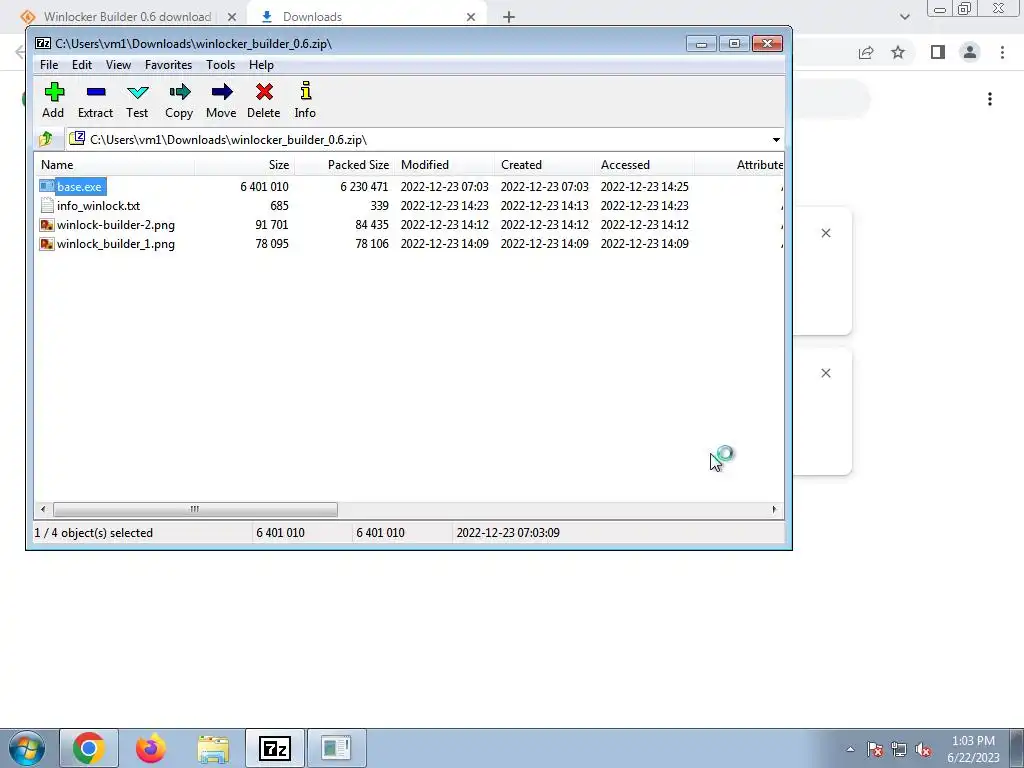
Task: Open the Help menu
Action: (x=261, y=65)
